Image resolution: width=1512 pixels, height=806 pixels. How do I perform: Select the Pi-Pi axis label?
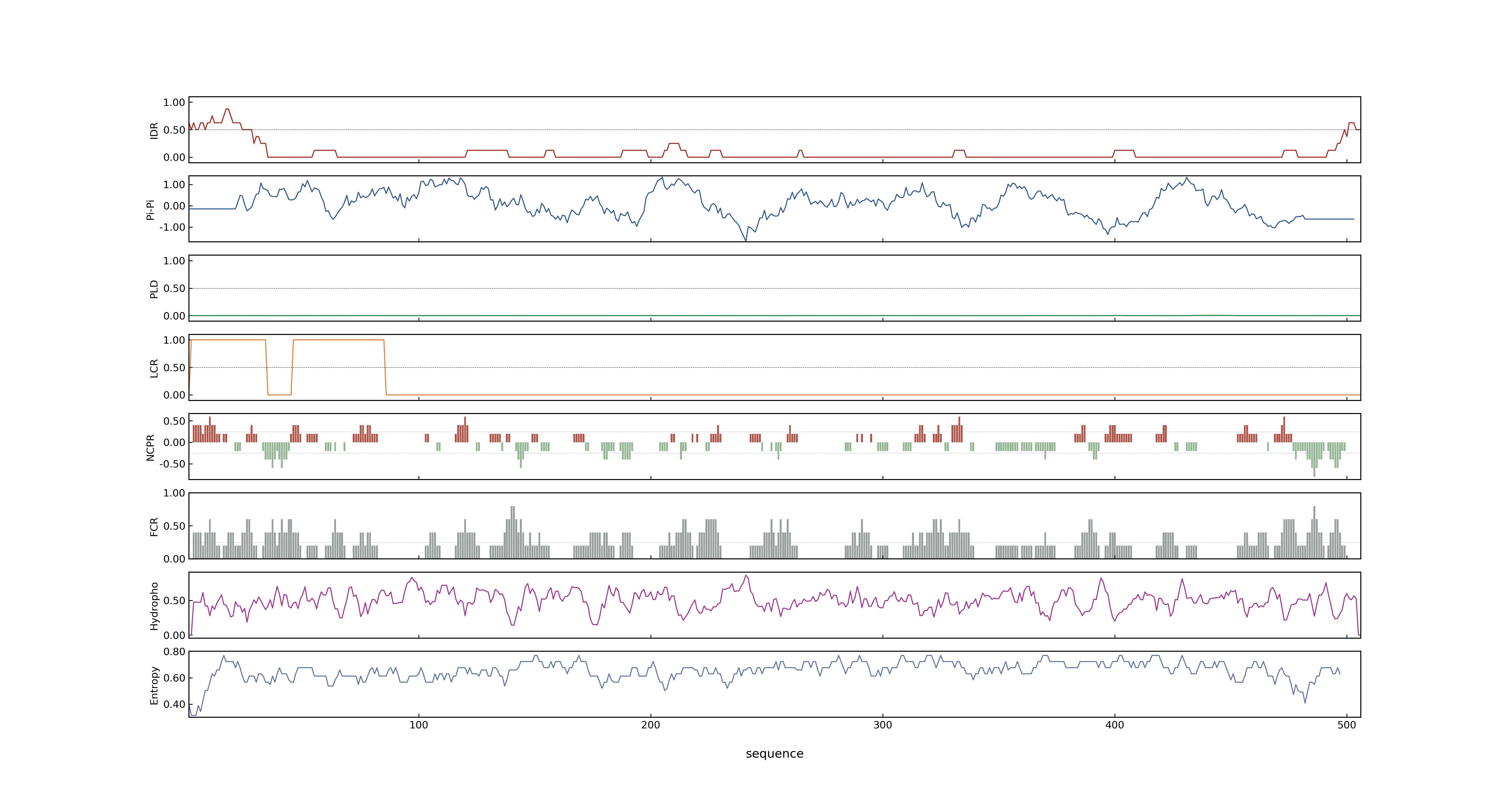coord(150,209)
